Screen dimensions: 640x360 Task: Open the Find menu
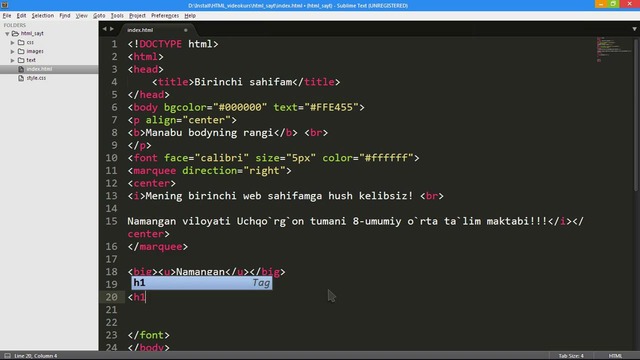coord(64,16)
